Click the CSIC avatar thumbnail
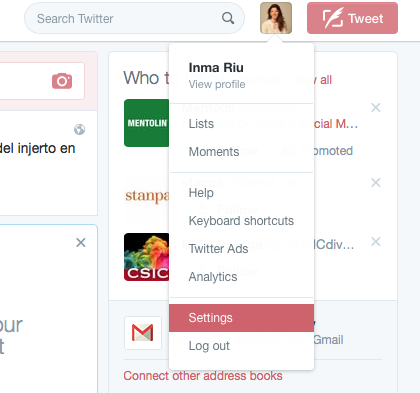Viewport: 420px width, 393px height. (147, 257)
